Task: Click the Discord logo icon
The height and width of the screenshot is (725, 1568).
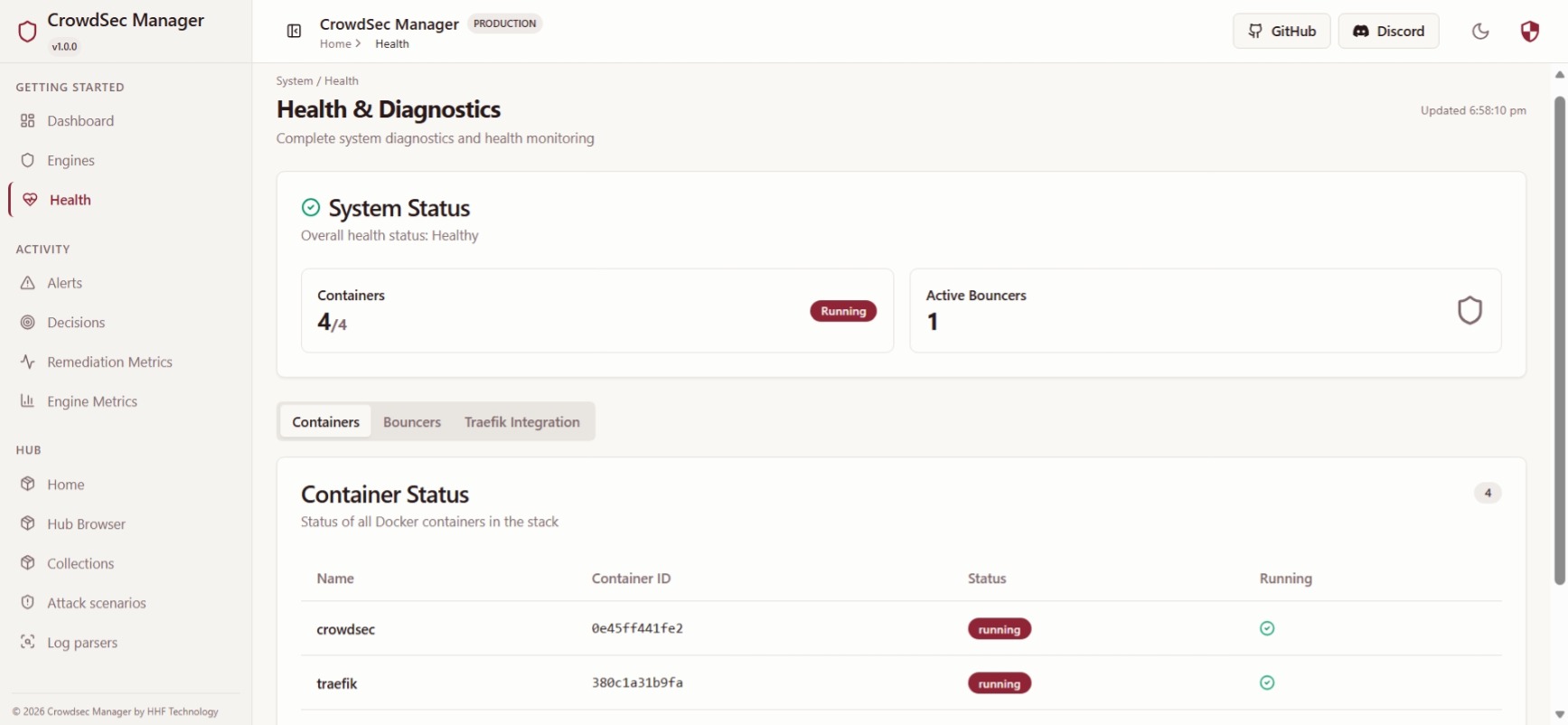Action: coord(1360,31)
